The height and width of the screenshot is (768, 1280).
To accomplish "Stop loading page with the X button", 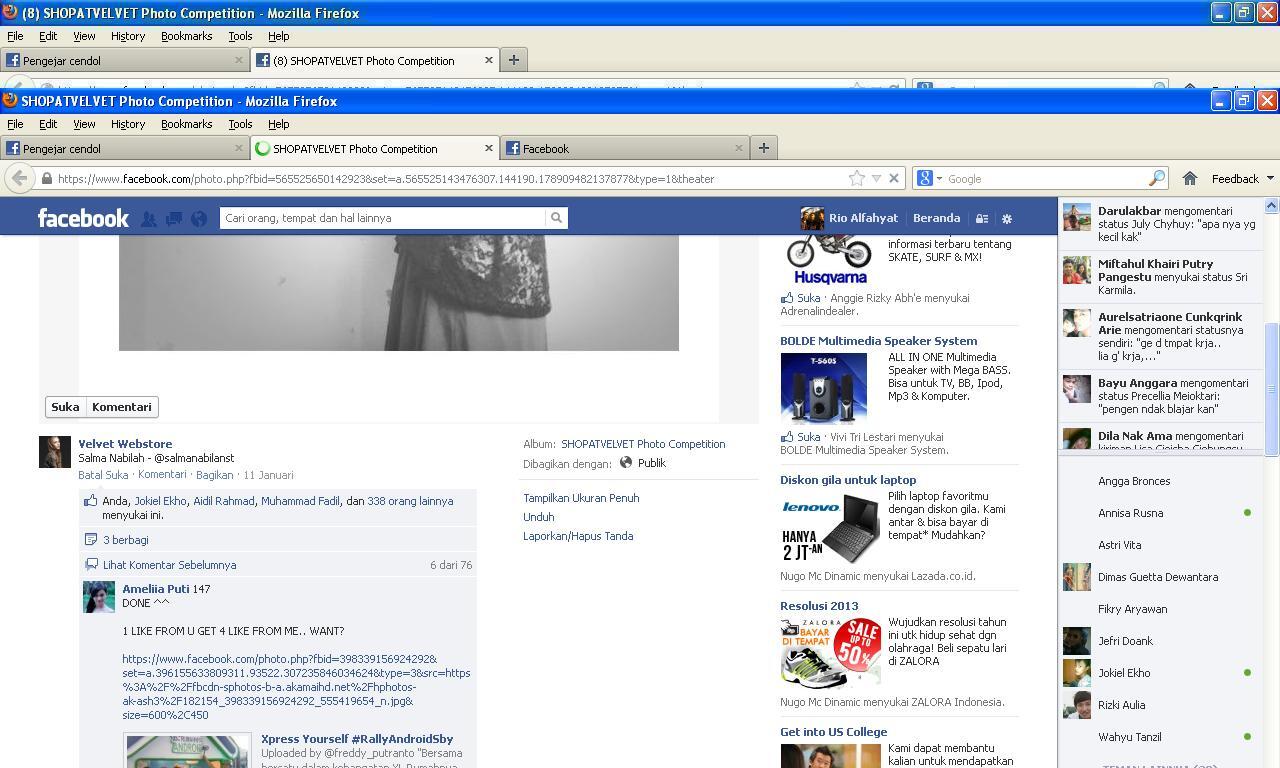I will pos(894,179).
